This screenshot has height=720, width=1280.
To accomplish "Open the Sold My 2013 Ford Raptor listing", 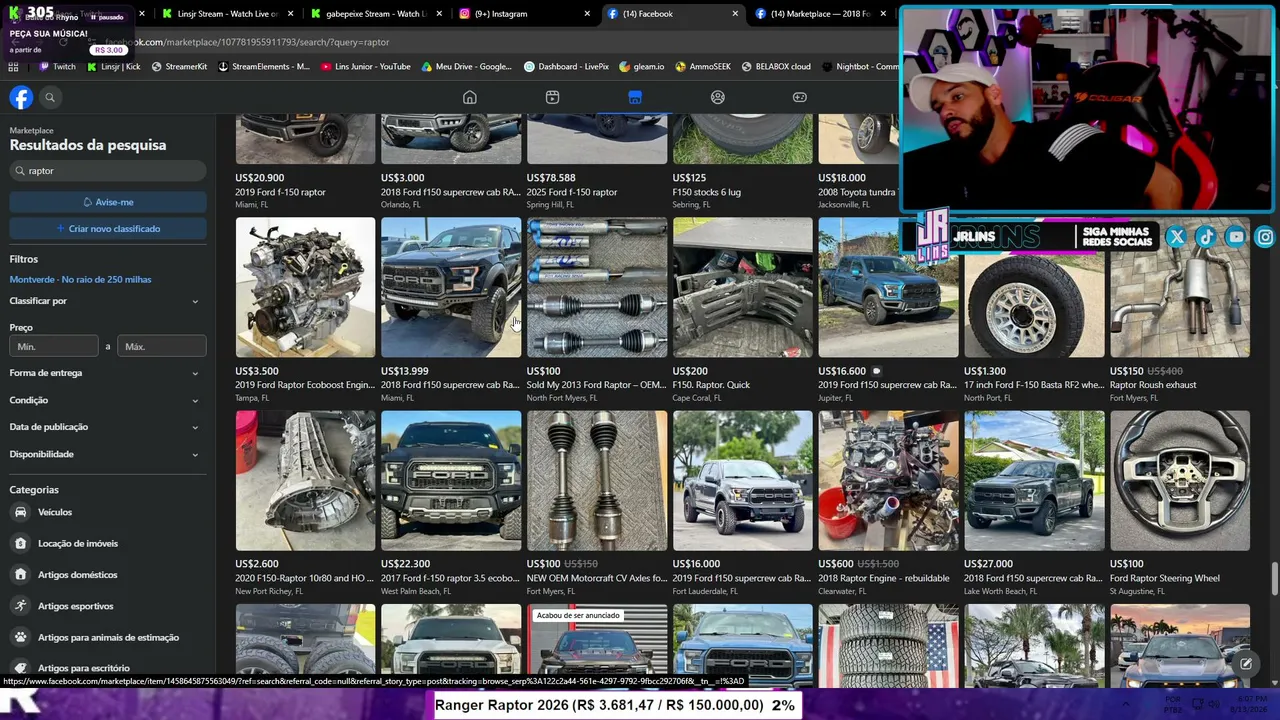I will pos(597,310).
